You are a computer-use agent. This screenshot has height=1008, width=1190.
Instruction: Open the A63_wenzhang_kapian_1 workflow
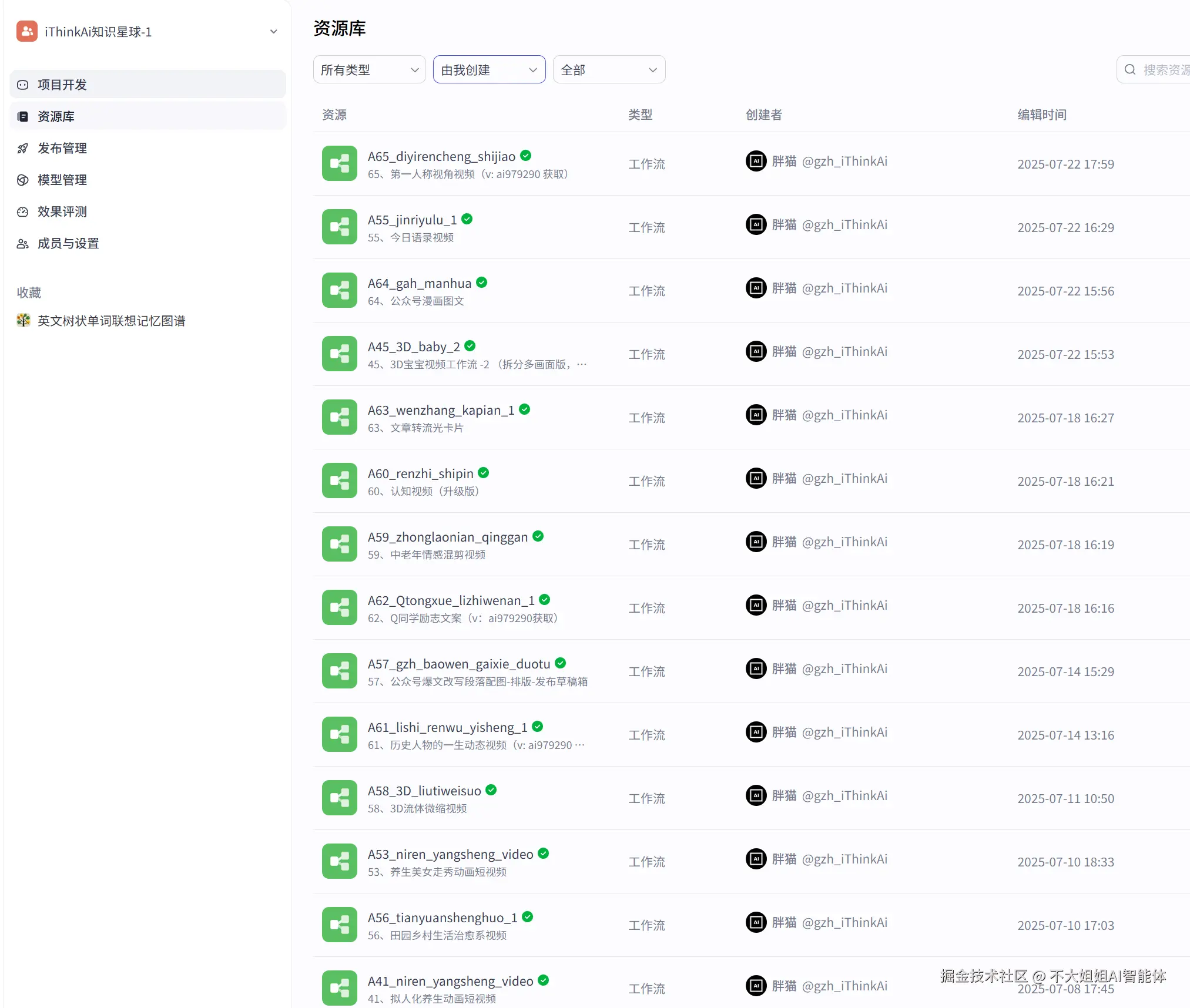point(441,410)
